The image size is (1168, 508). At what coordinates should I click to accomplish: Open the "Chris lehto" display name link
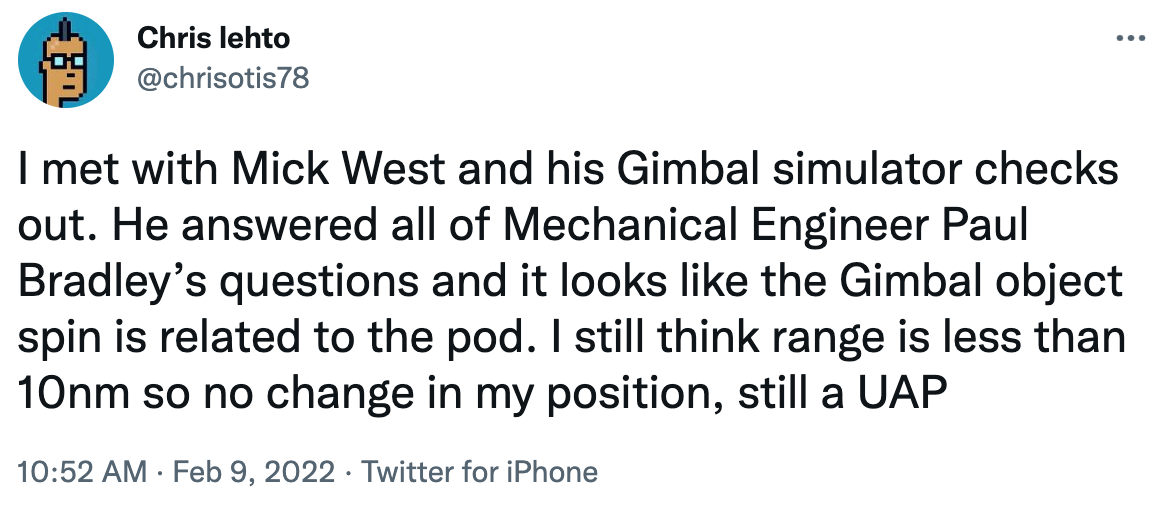tap(213, 39)
